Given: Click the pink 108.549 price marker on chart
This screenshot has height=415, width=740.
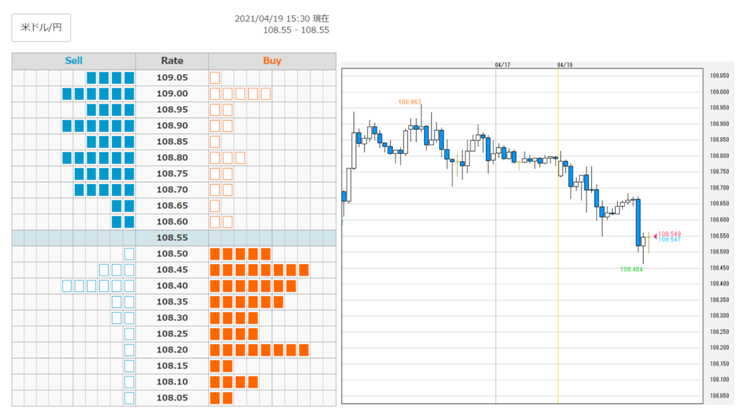Looking at the screenshot, I should pyautogui.click(x=669, y=234).
